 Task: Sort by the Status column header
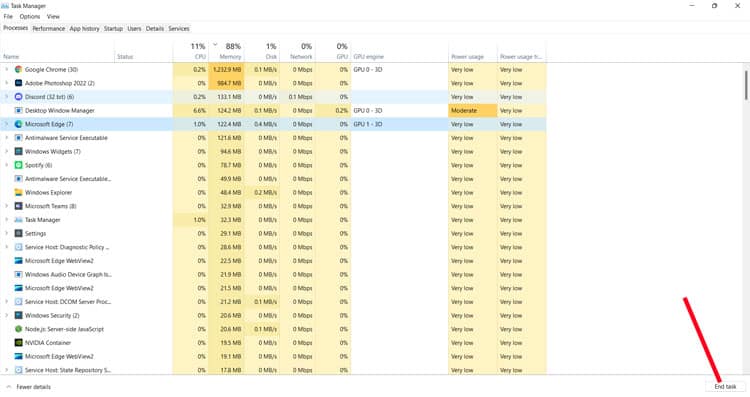coord(144,52)
